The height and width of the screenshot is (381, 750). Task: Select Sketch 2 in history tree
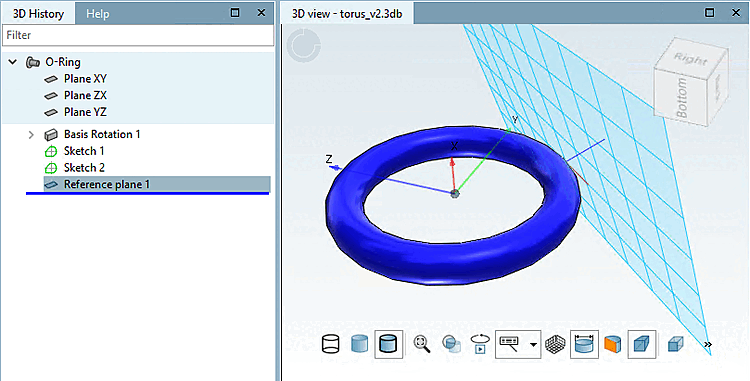pyautogui.click(x=84, y=168)
